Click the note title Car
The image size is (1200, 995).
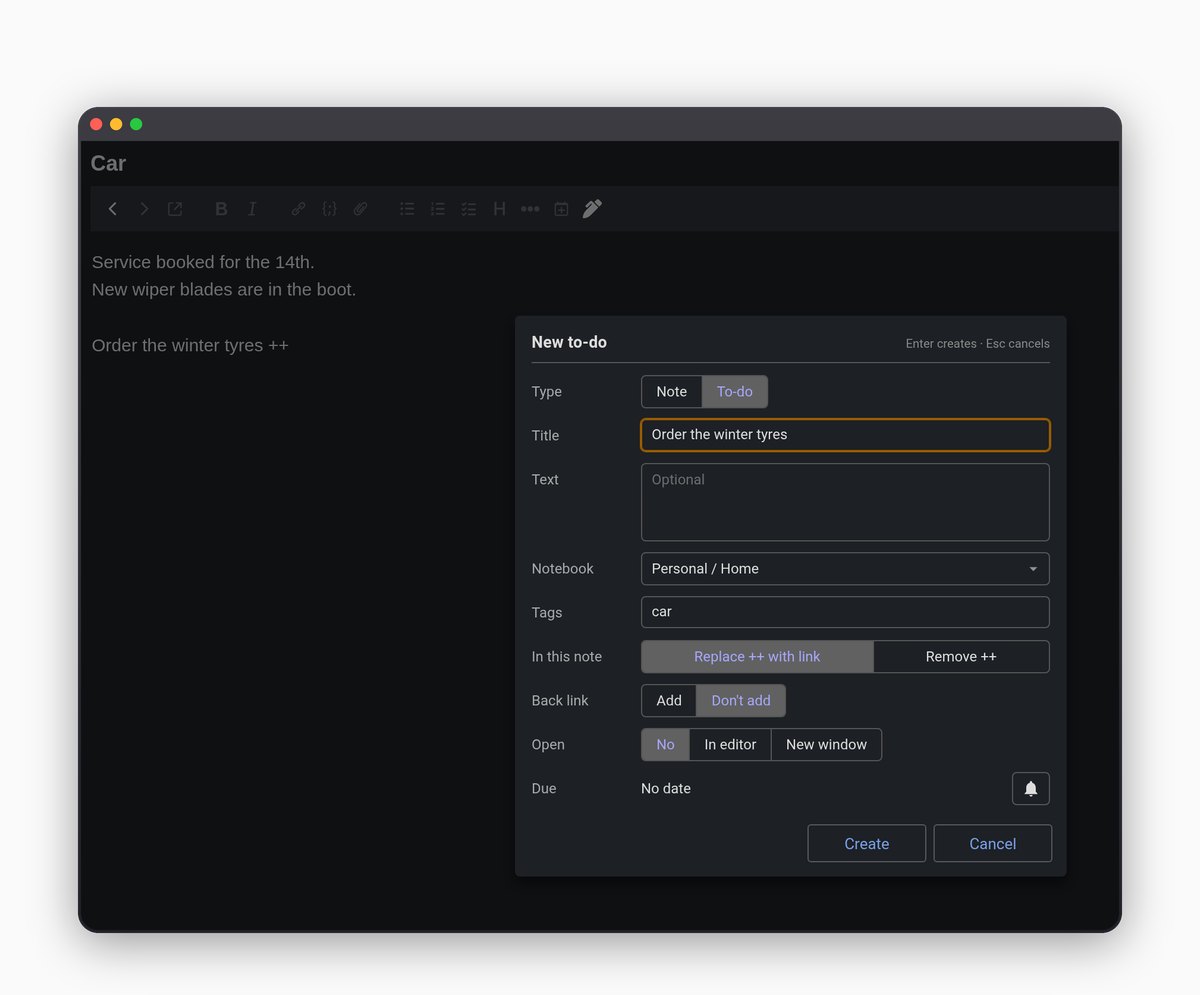point(108,164)
